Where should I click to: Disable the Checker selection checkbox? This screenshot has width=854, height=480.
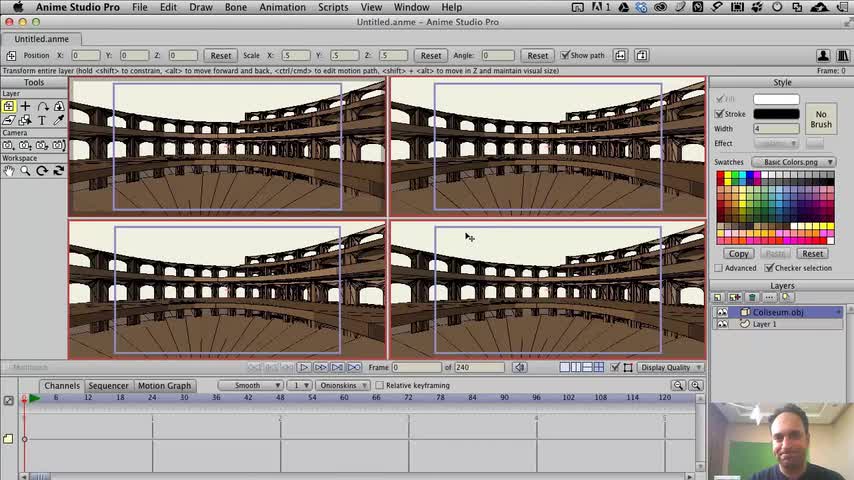(x=769, y=268)
